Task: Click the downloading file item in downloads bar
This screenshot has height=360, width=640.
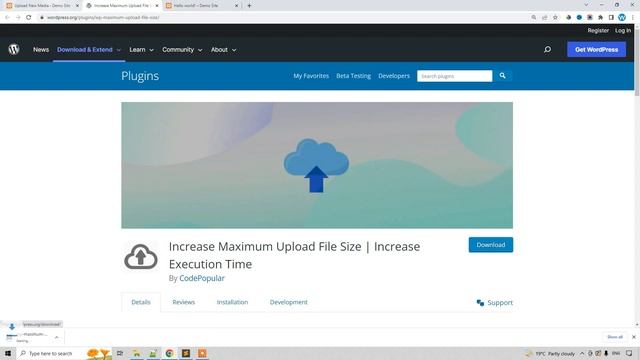Action: point(28,337)
